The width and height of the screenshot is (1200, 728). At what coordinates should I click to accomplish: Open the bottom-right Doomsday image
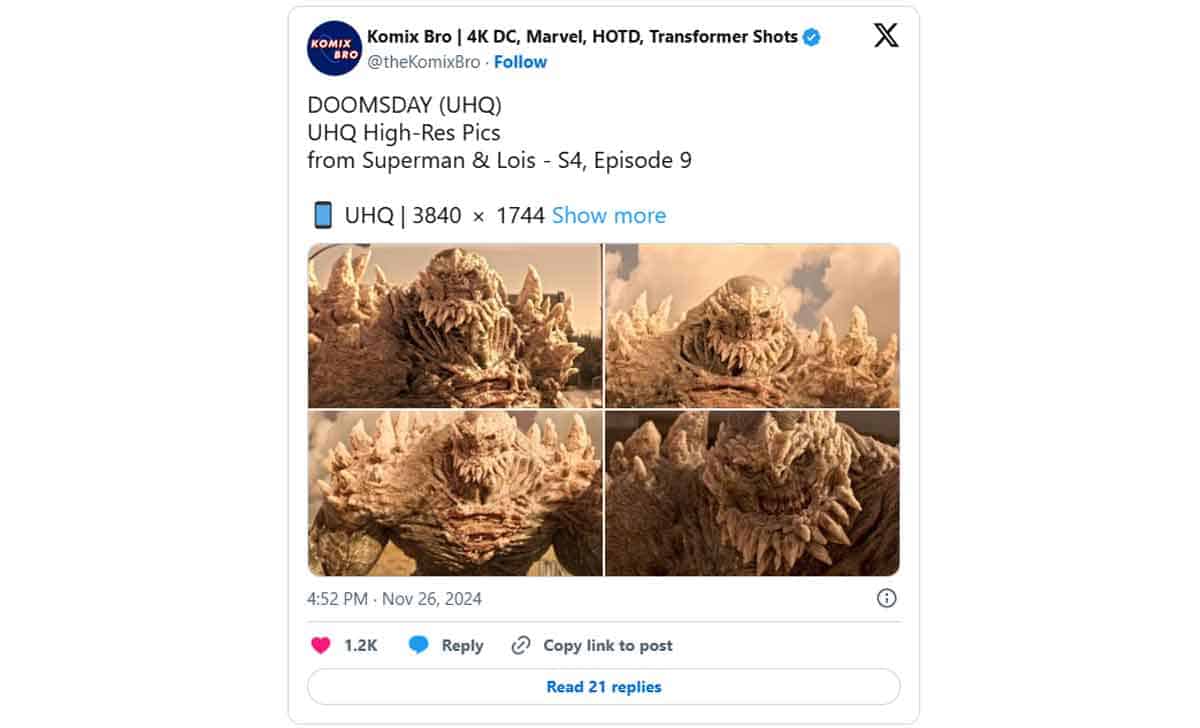click(752, 493)
